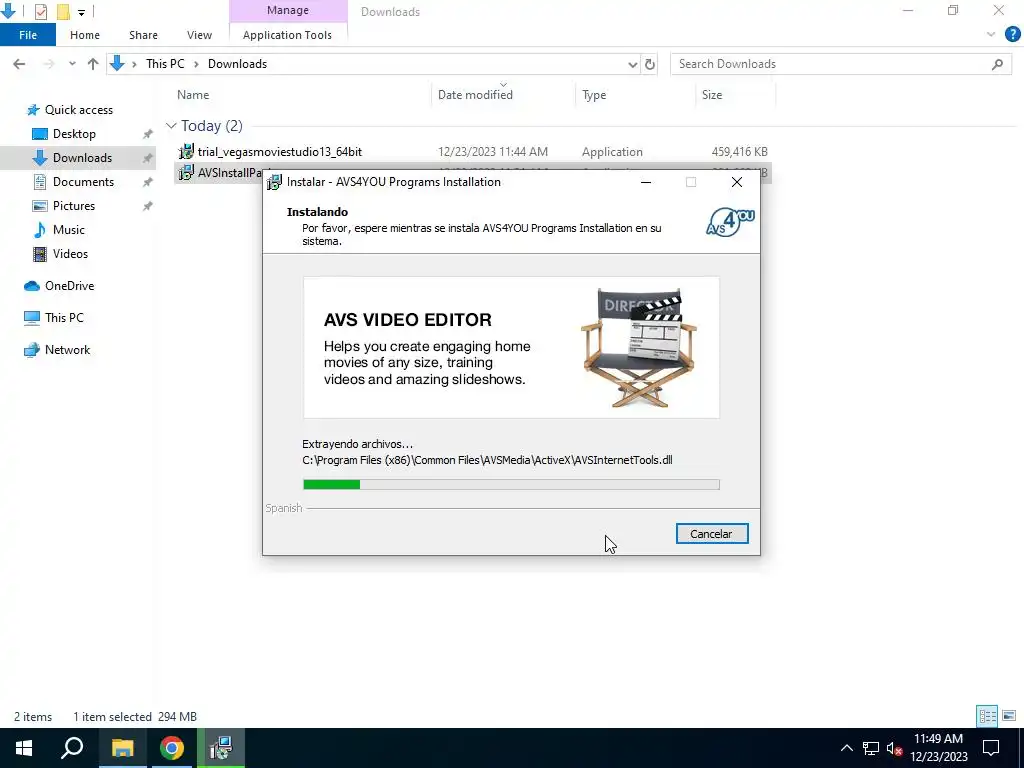Screen dimensions: 1024x768
Task: Close the AVS4YOU installer window
Action: (737, 182)
